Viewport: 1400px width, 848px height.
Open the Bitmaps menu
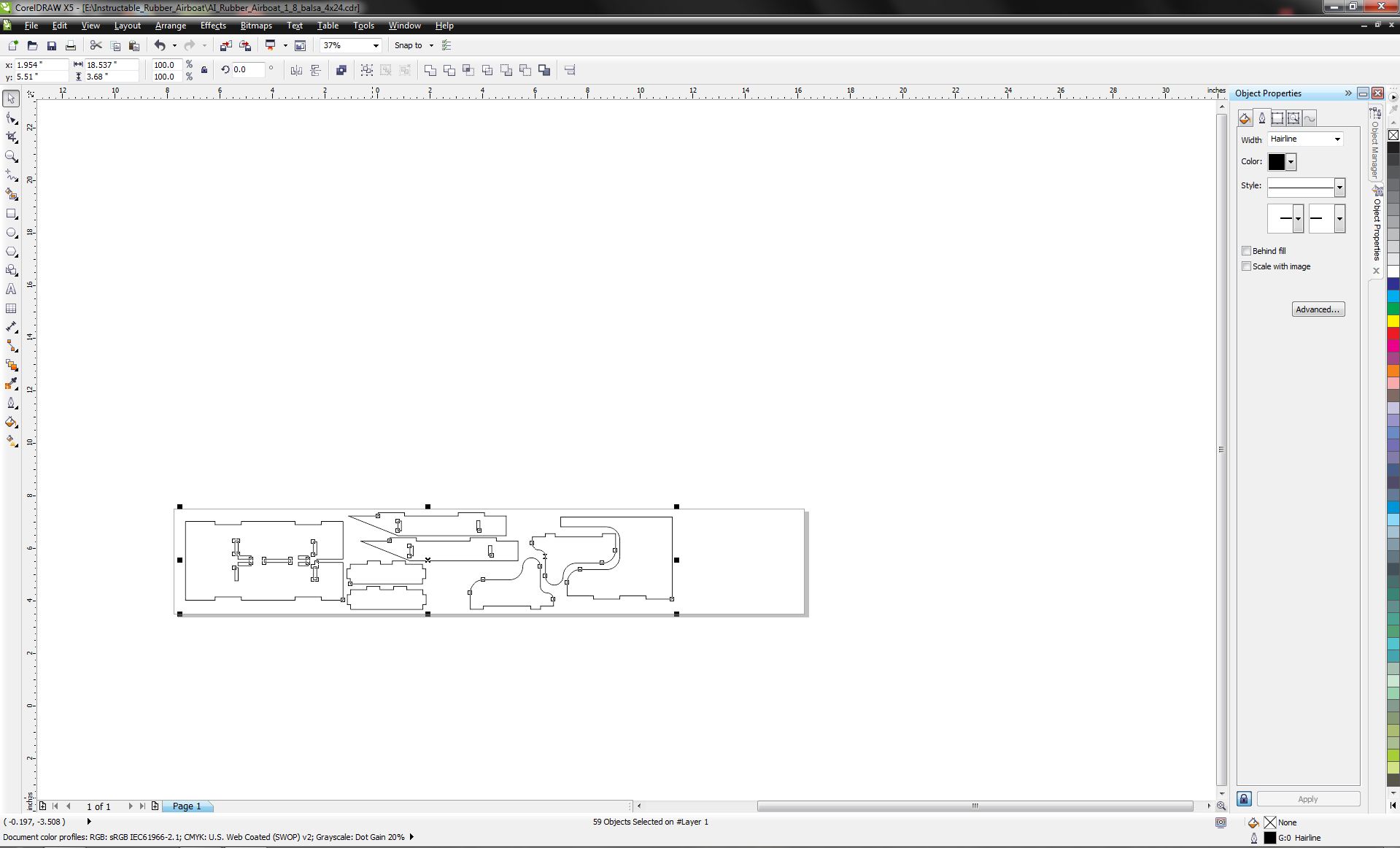pyautogui.click(x=256, y=26)
